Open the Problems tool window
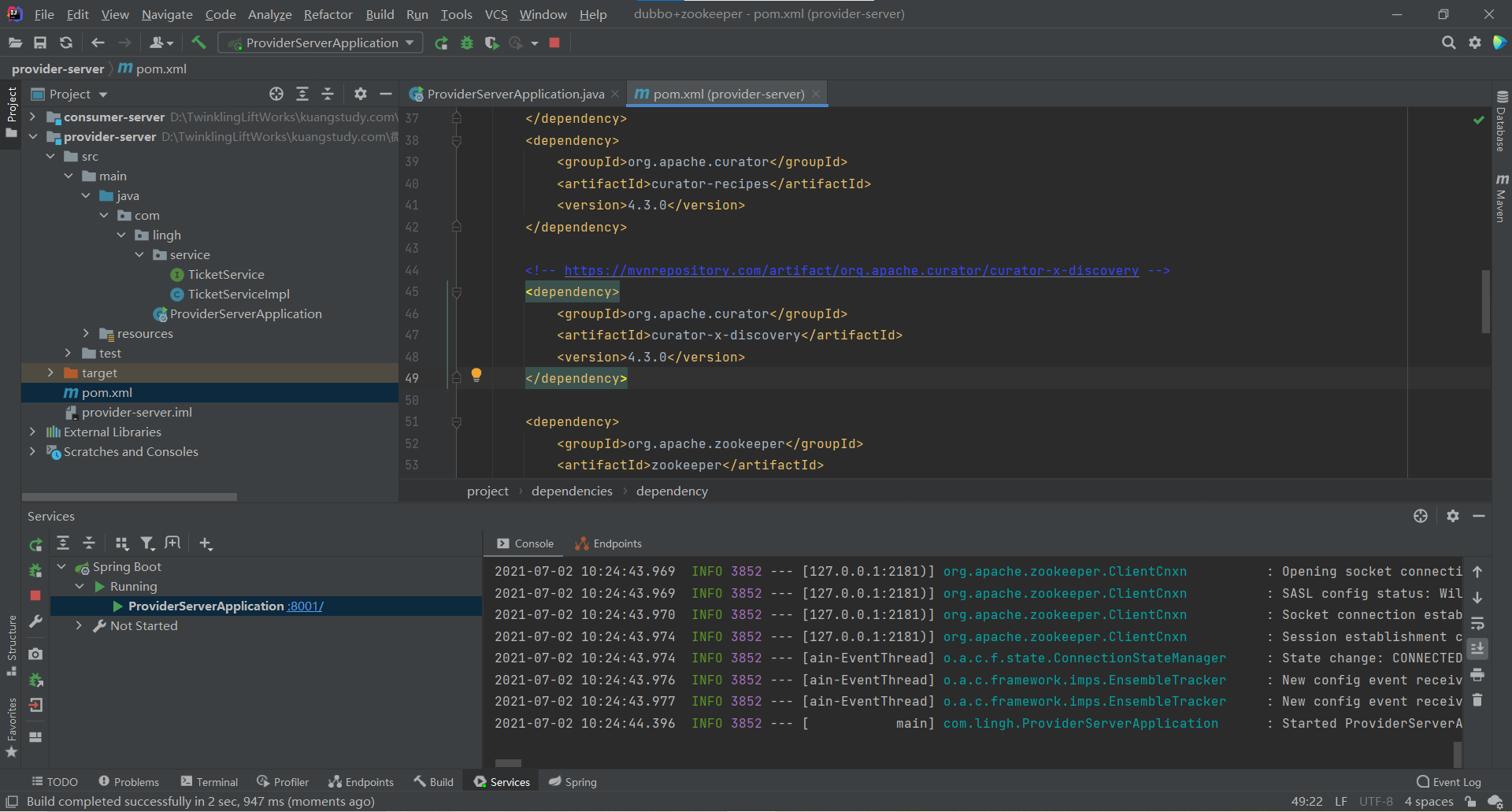 128,781
